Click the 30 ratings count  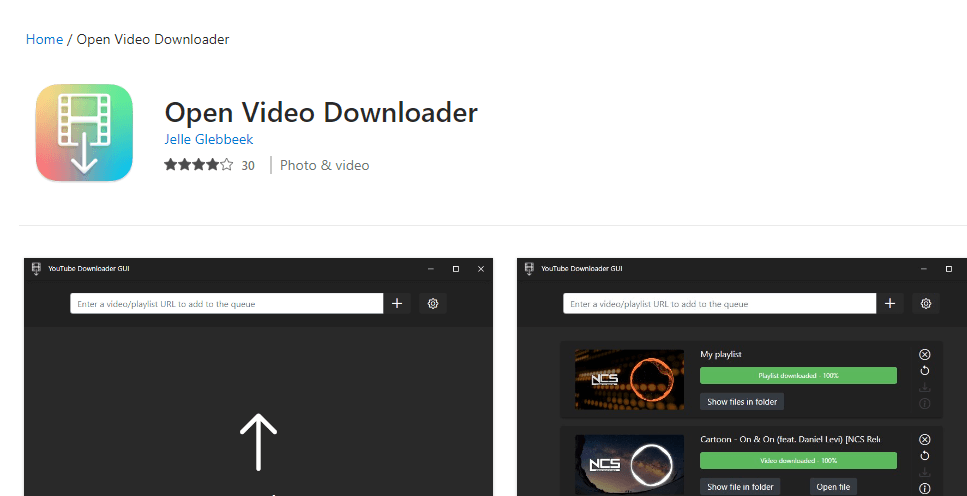[x=248, y=165]
